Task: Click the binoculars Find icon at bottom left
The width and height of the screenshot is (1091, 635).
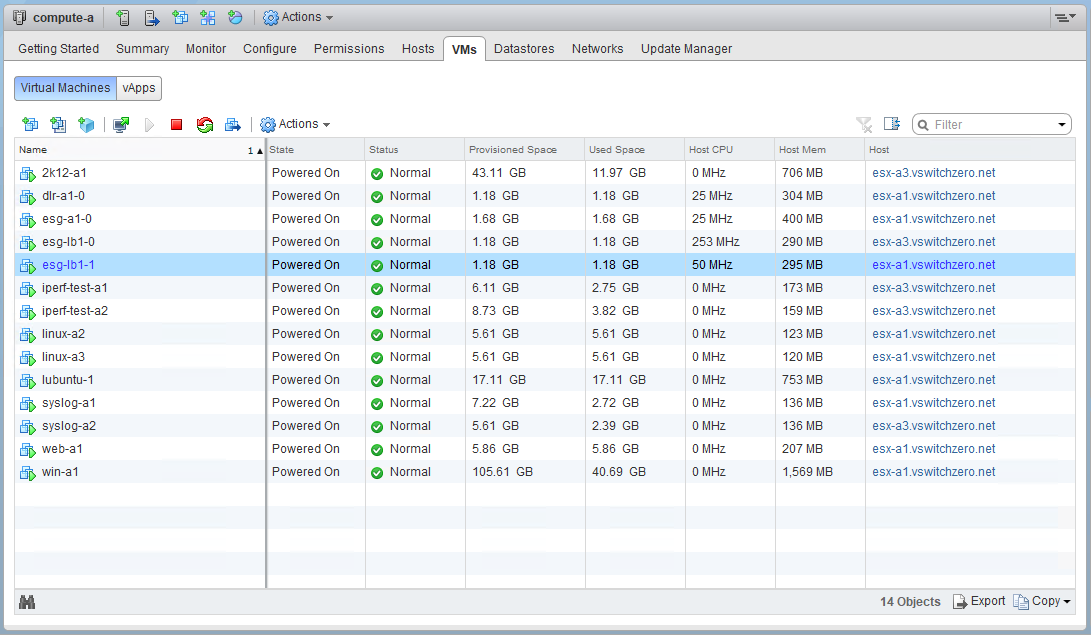Action: coord(27,602)
